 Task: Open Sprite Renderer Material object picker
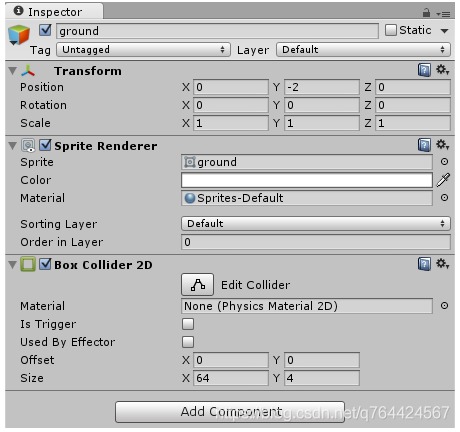pos(444,198)
